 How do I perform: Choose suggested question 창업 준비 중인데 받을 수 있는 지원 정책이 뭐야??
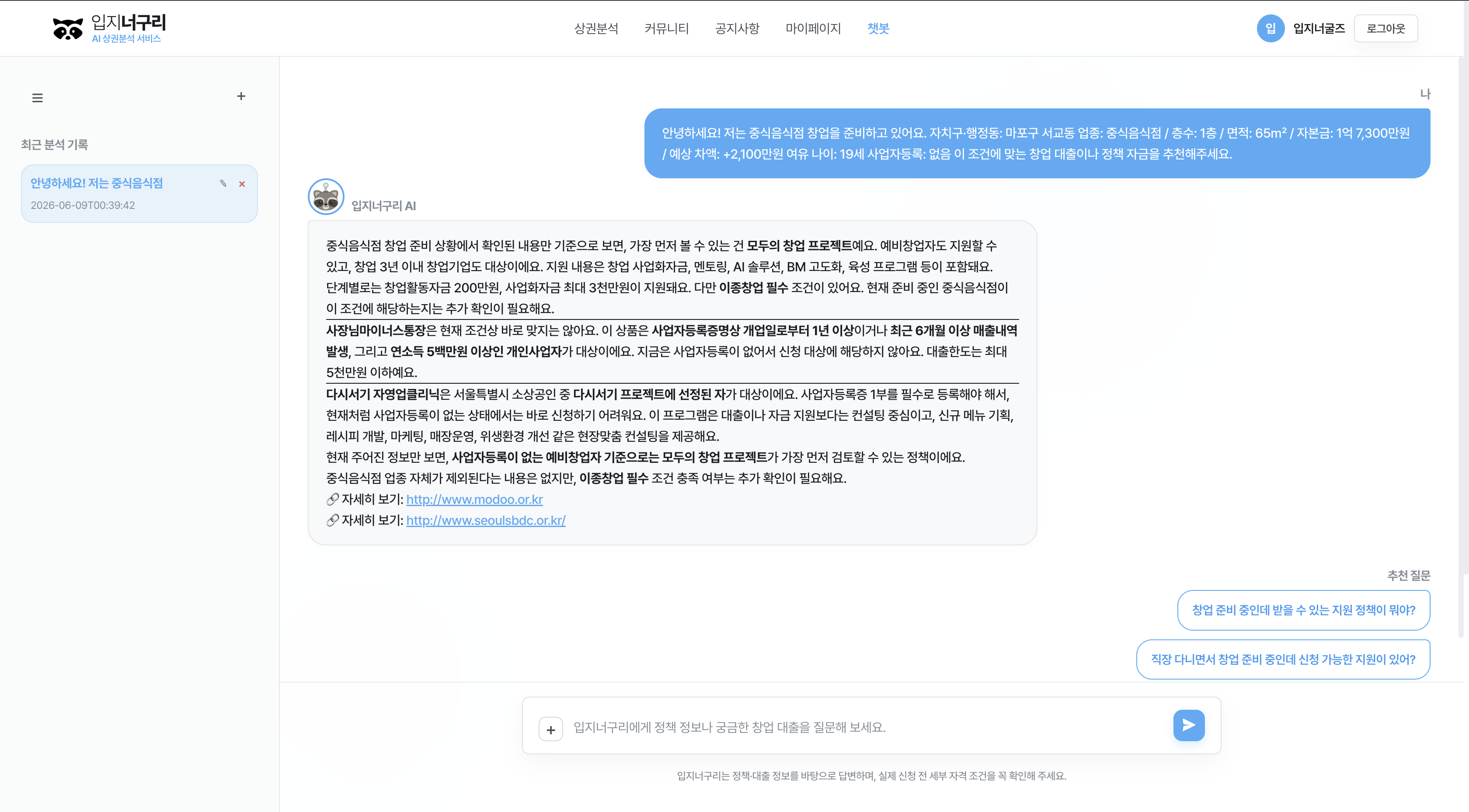click(x=1304, y=610)
